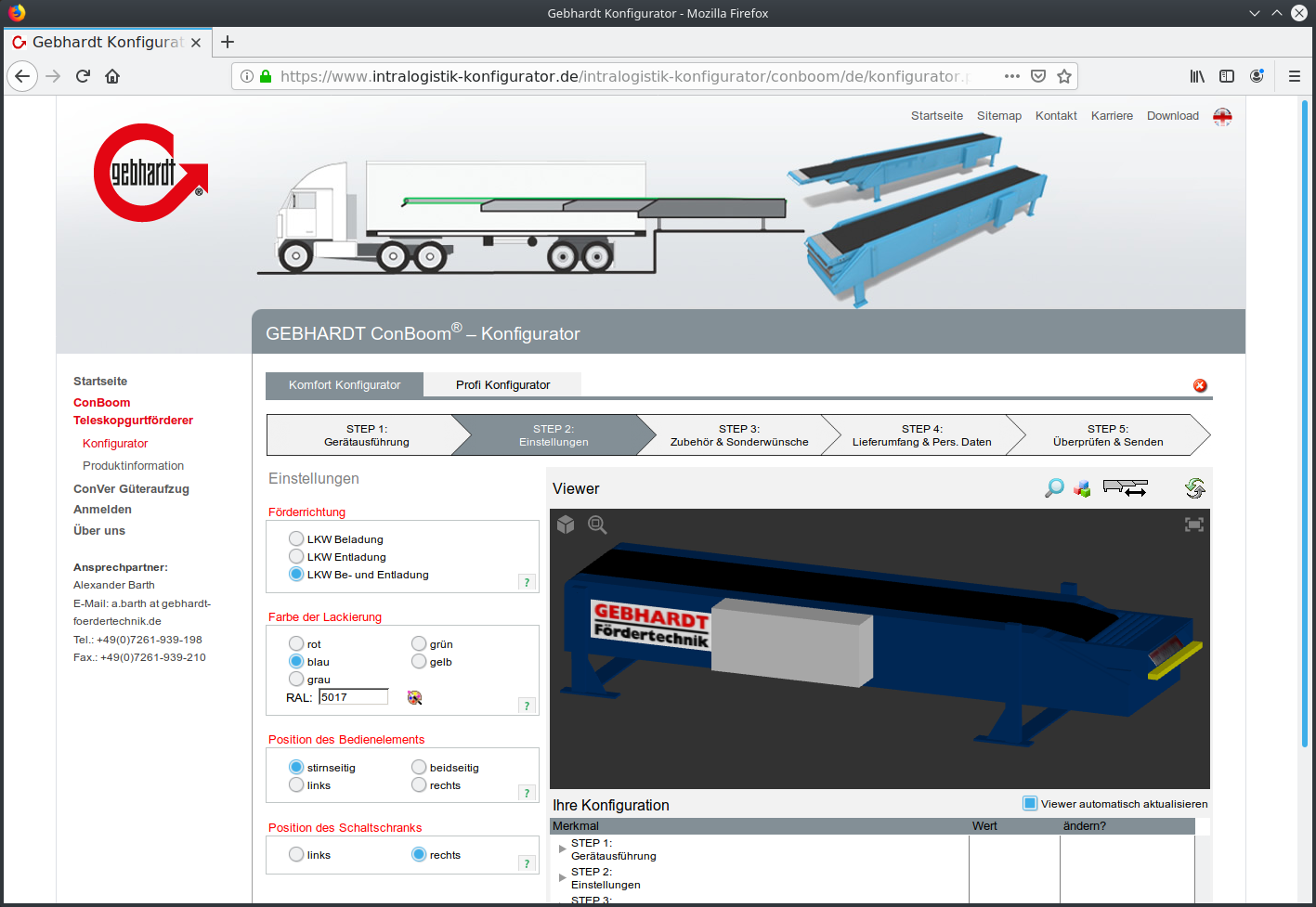Click the 3D cube view icon in viewer

tap(566, 525)
